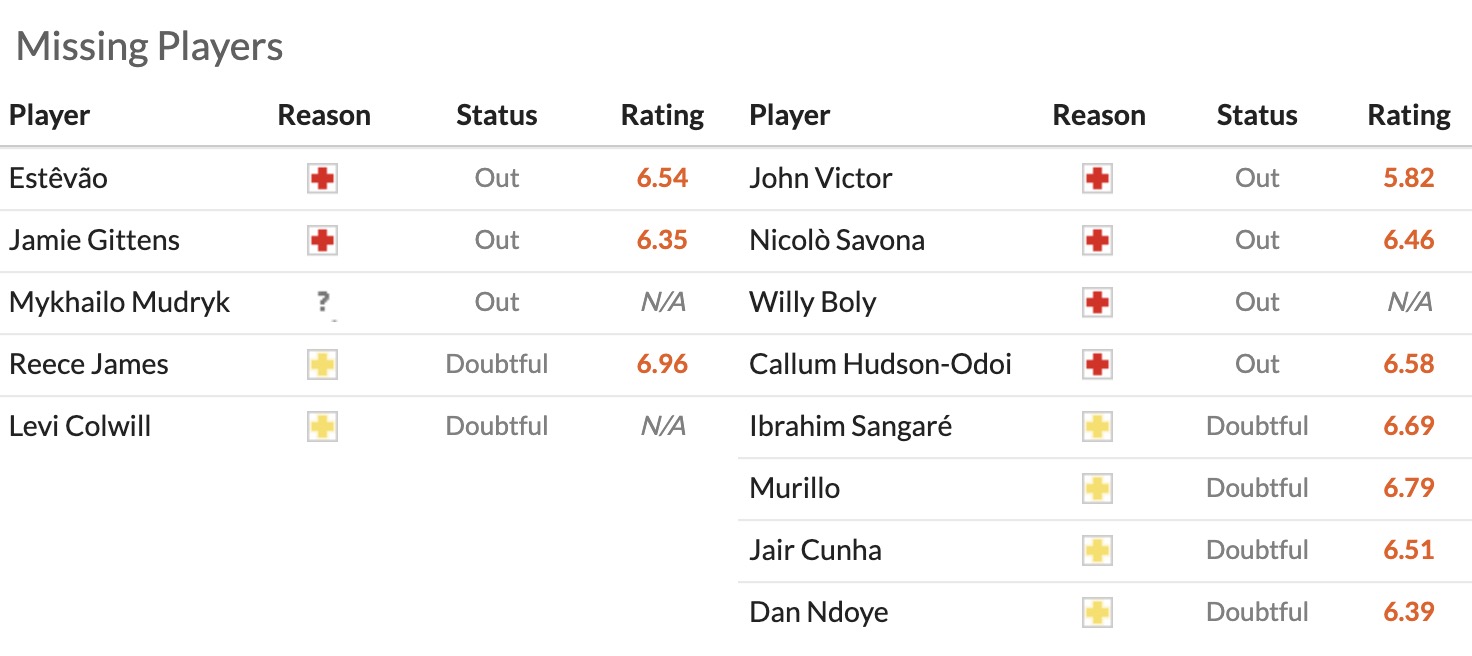Click Willy Boly's red cross icon
1472x656 pixels.
(x=1098, y=303)
